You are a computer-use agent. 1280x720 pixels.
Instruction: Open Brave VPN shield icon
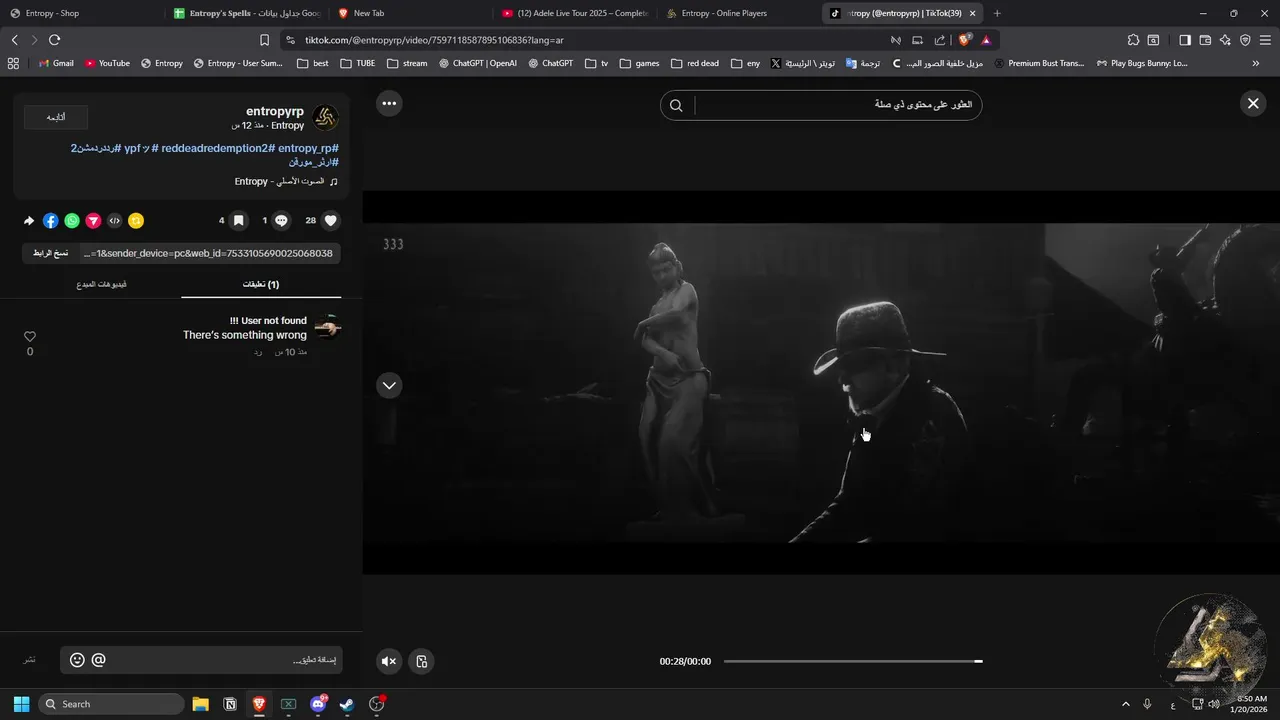point(1245,40)
